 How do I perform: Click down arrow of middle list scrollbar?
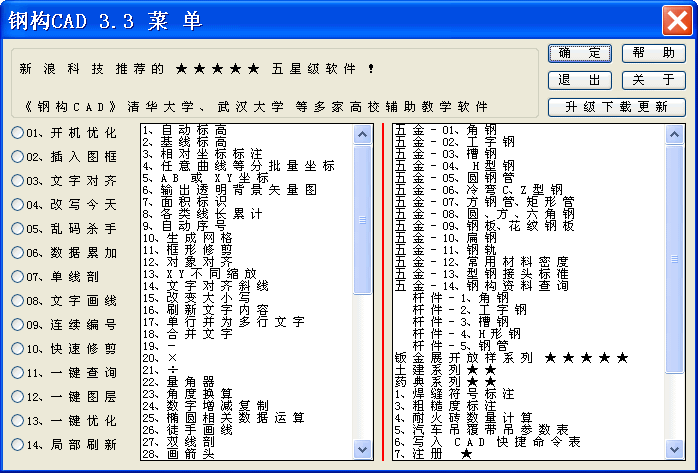(x=363, y=449)
